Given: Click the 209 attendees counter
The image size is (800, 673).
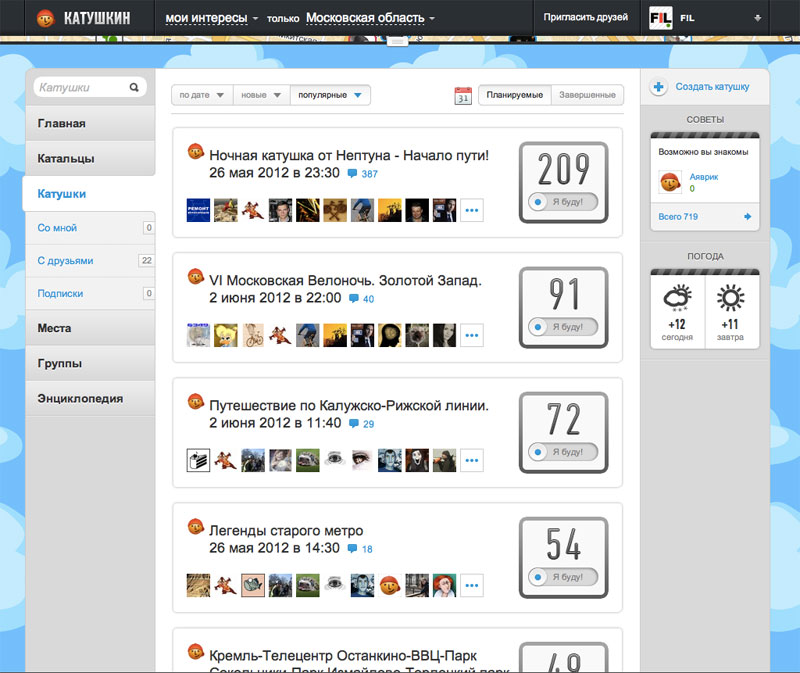Looking at the screenshot, I should [x=563, y=169].
